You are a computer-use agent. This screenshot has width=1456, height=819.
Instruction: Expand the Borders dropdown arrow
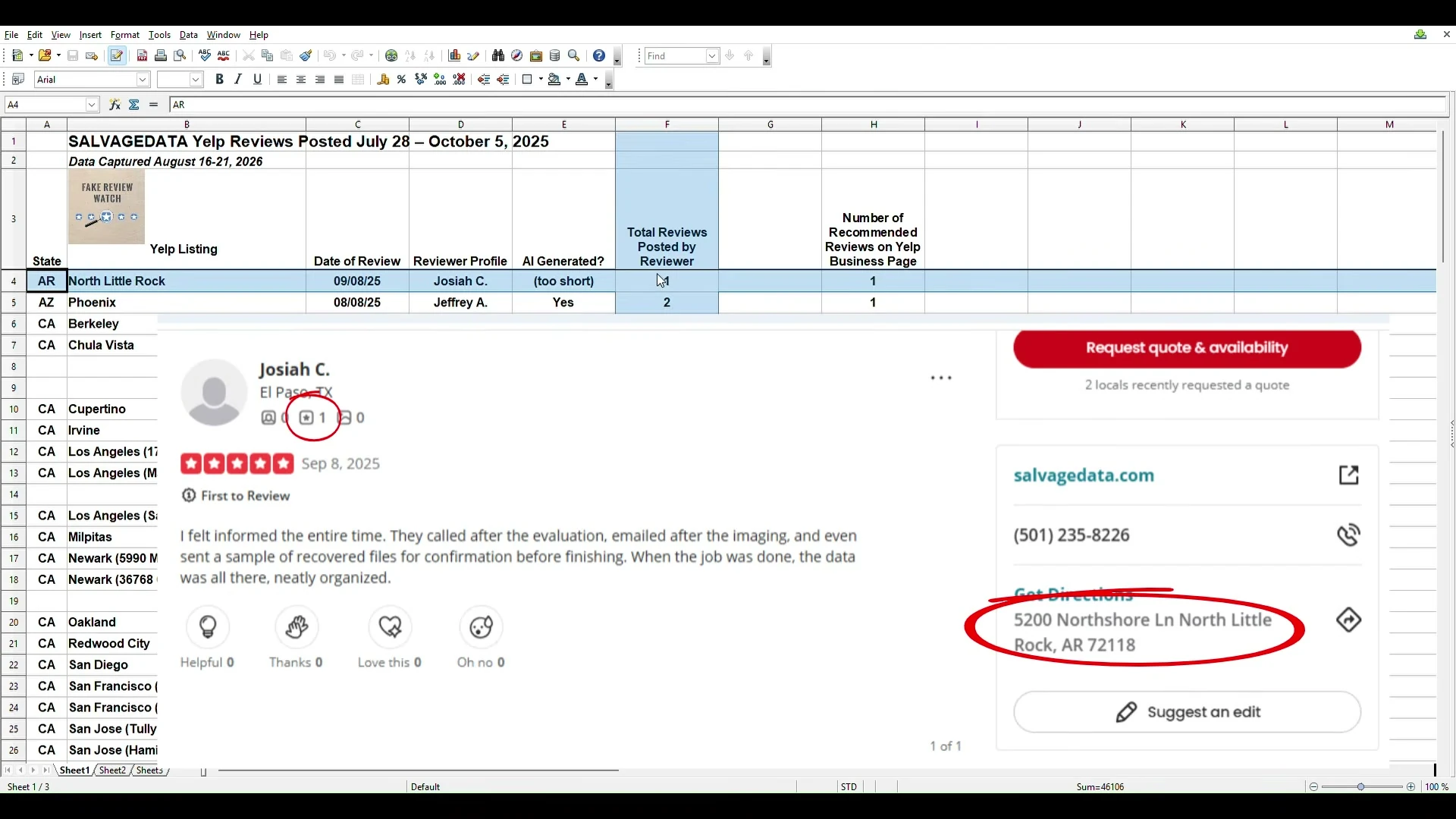pos(541,80)
